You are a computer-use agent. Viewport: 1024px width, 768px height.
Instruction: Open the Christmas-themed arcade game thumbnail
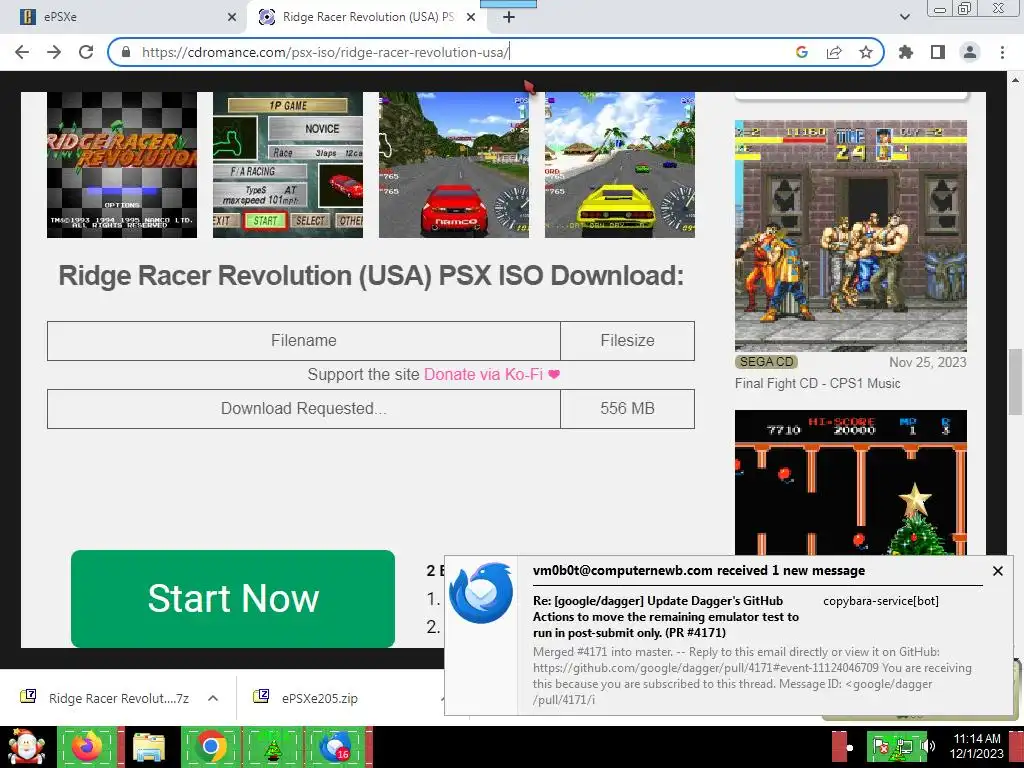[x=850, y=483]
